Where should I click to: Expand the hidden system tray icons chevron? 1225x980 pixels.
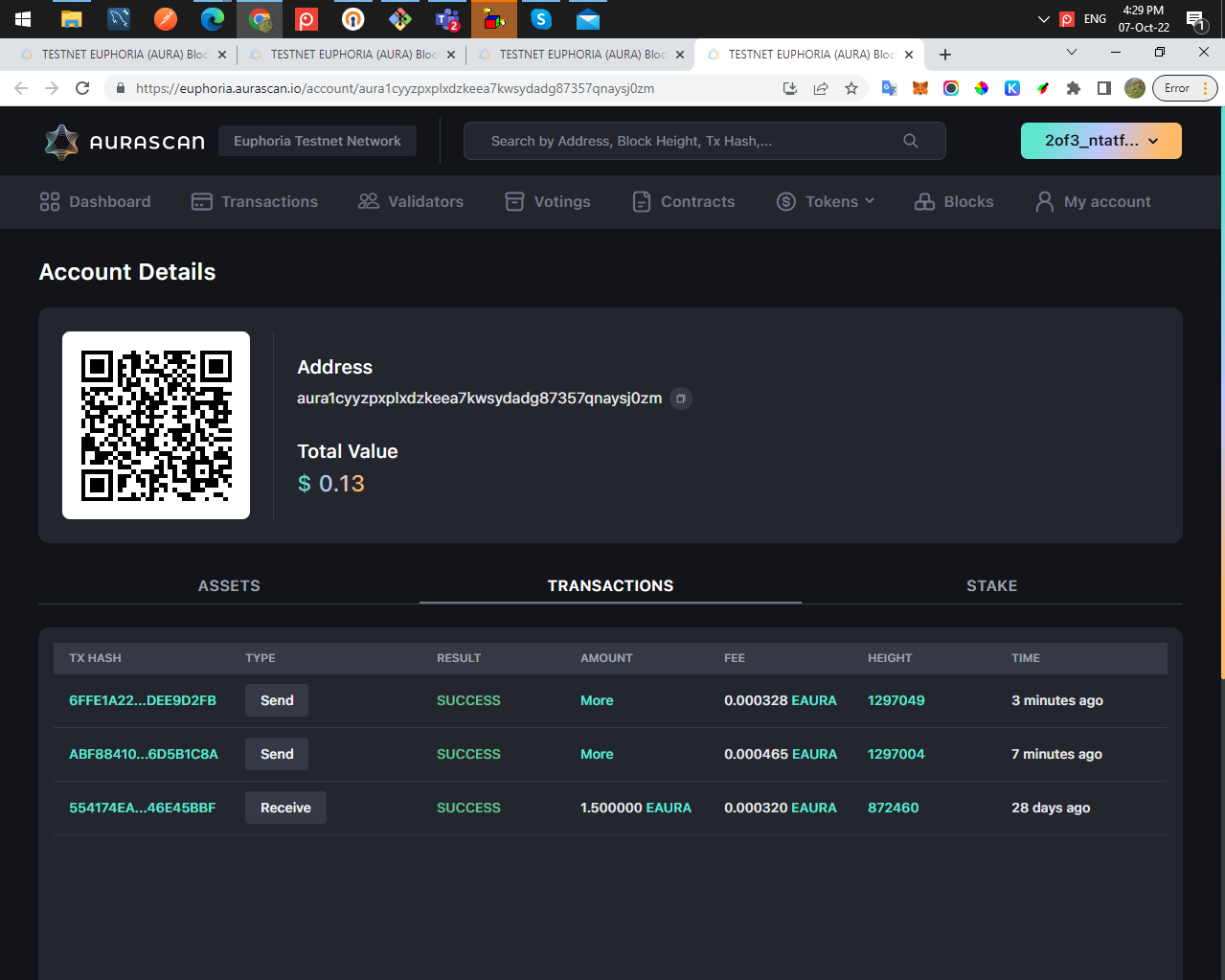(1044, 19)
